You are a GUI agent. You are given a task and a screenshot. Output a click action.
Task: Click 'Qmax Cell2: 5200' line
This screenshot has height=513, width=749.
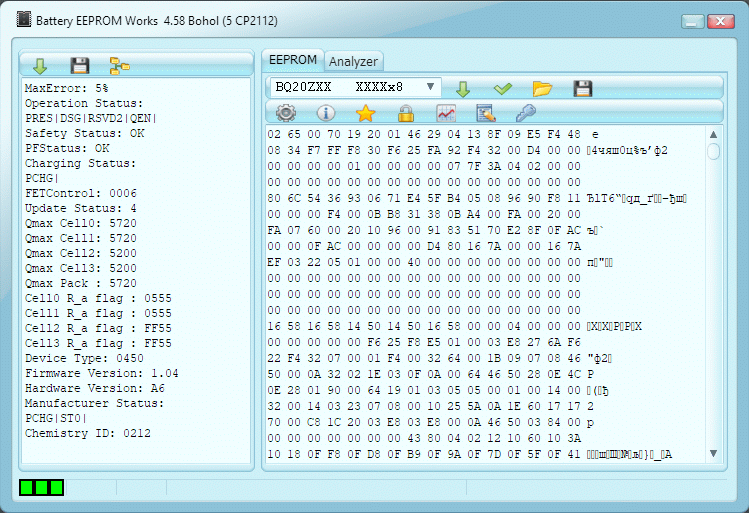[81, 253]
